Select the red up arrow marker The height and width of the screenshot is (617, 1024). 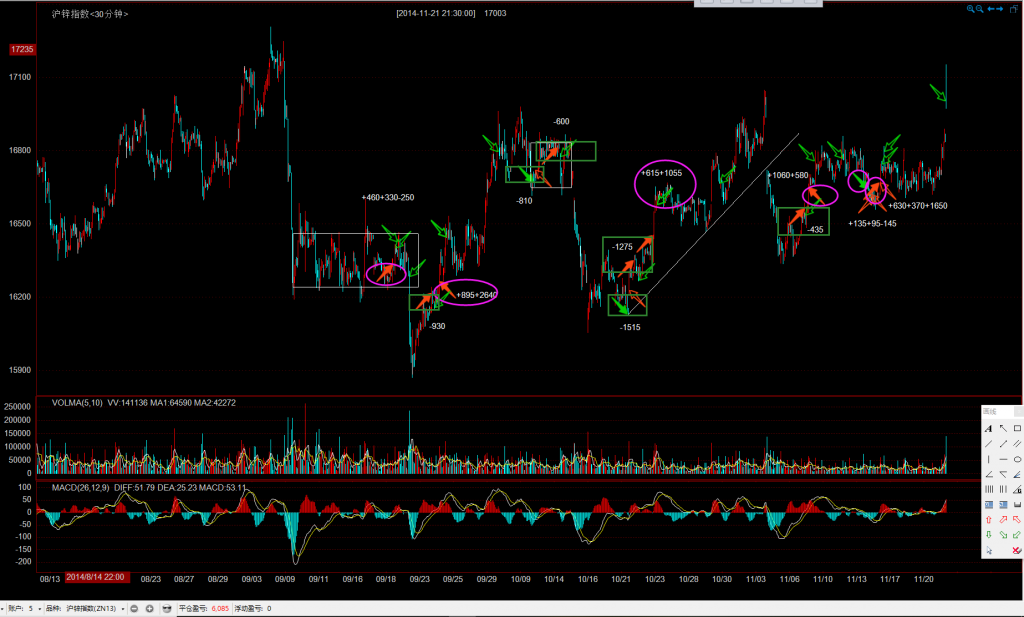[x=989, y=519]
